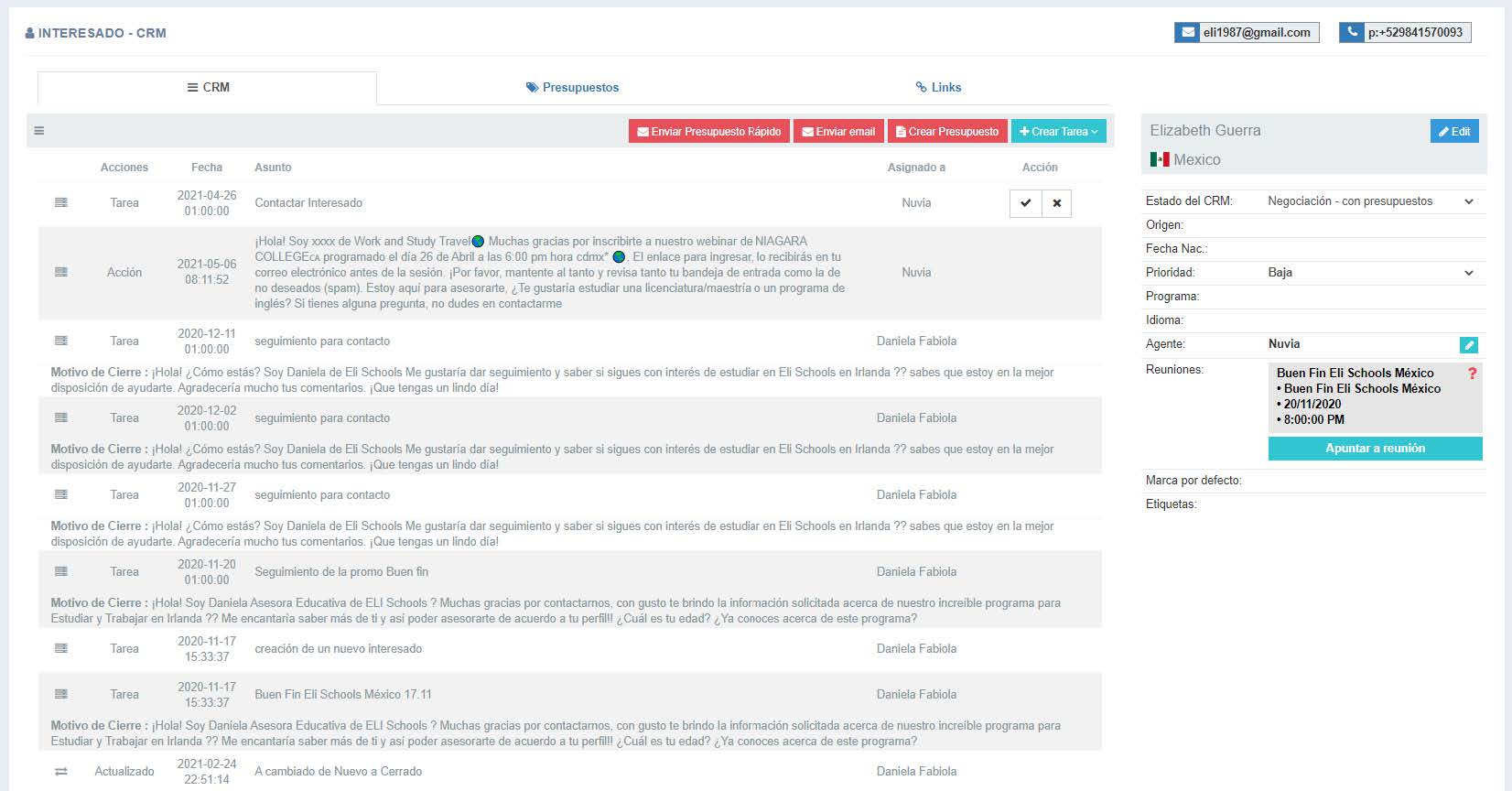
Task: Click the teal pencil icon beside Agente Nuvia
Action: coord(1468,345)
